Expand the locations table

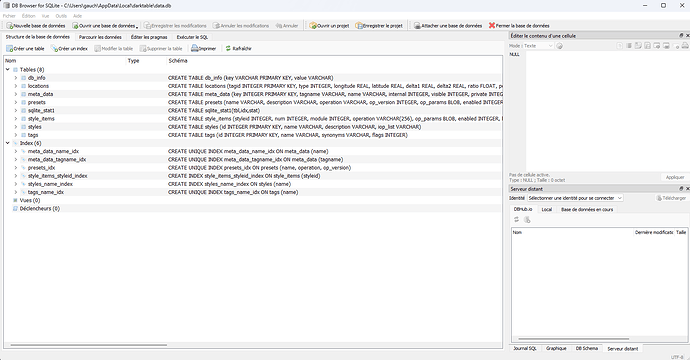pos(16,86)
